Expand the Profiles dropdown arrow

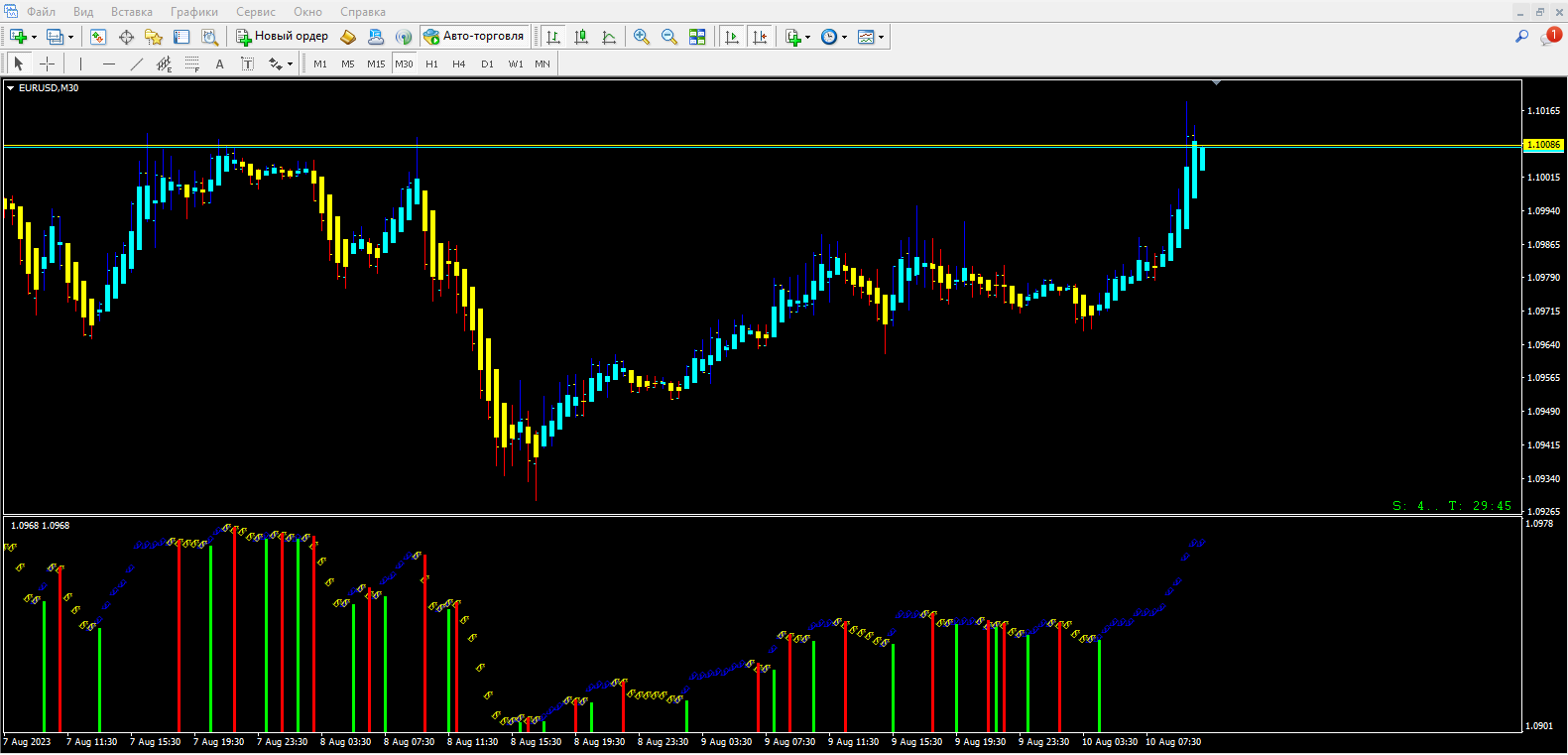[x=70, y=37]
